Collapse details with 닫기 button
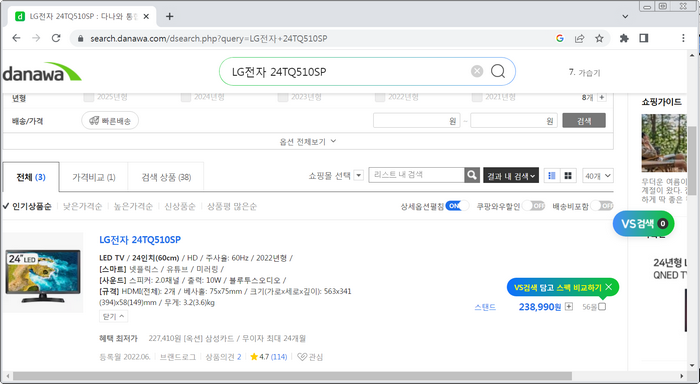This screenshot has width=700, height=384. click(x=114, y=317)
